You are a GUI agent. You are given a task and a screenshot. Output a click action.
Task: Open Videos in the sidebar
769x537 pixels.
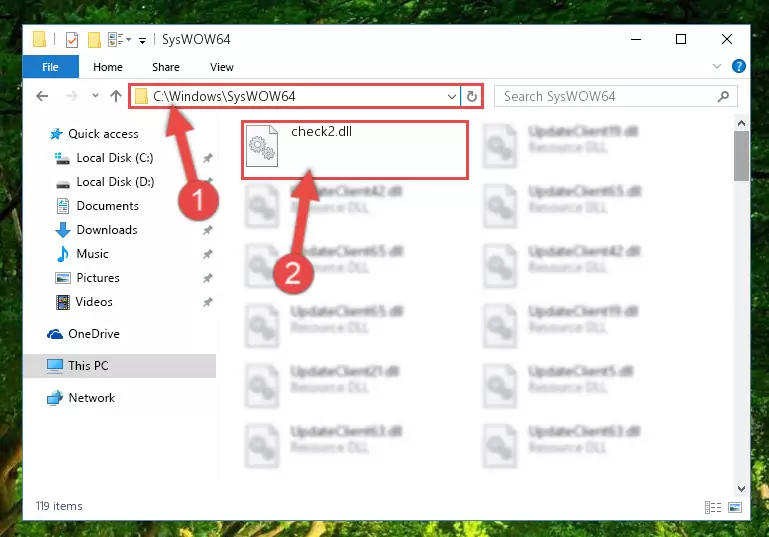tap(94, 302)
